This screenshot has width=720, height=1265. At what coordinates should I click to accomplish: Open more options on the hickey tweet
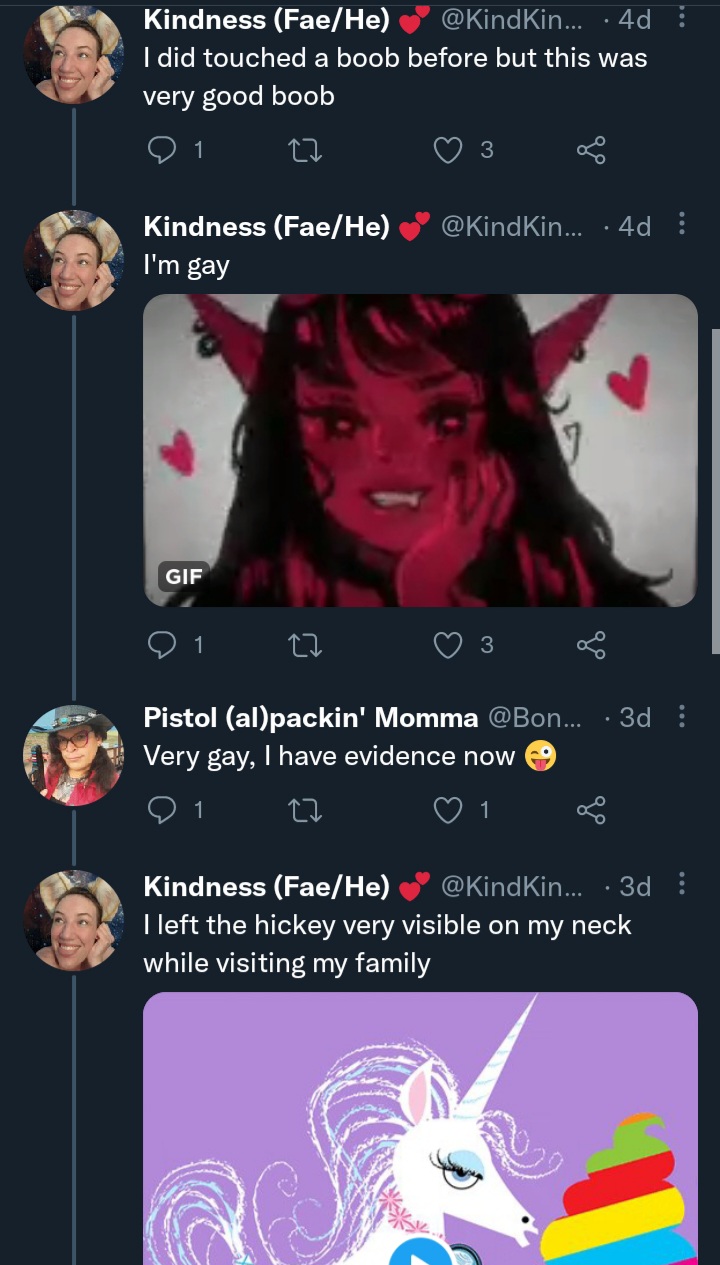click(682, 884)
